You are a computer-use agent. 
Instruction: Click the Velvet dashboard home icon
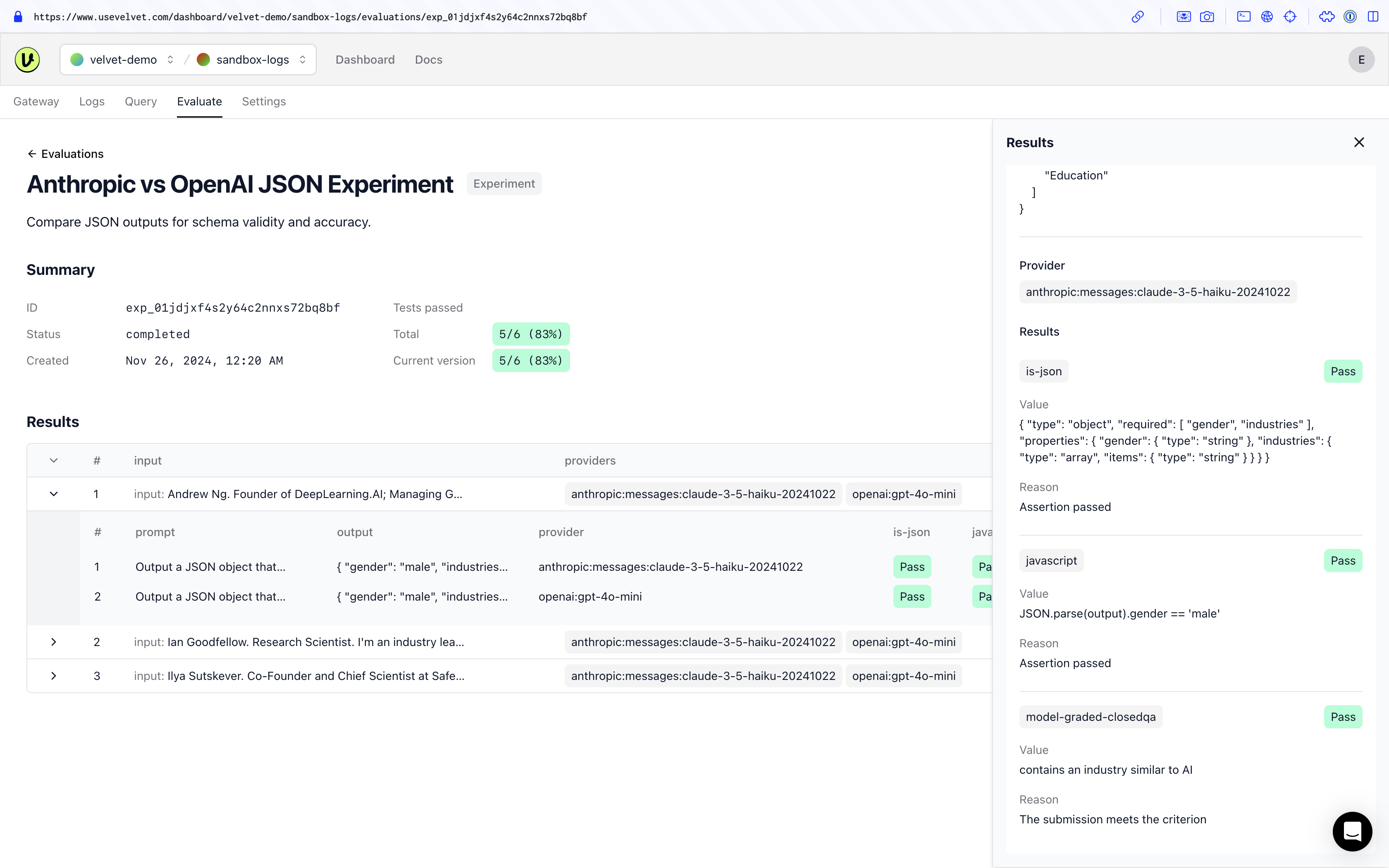27,59
